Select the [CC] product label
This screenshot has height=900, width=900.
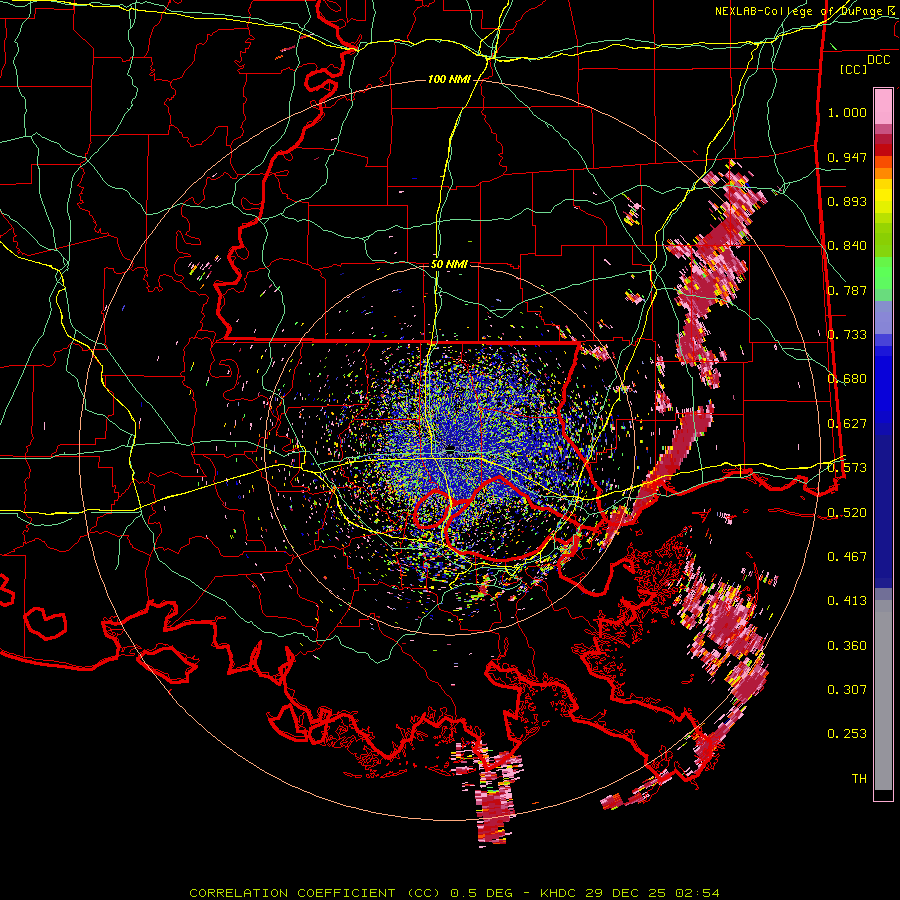[854, 69]
